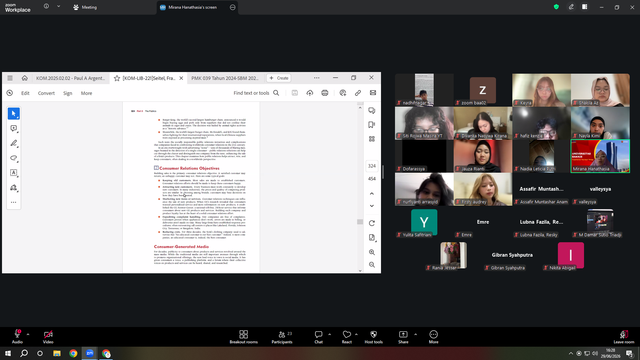Click the Share screen button
Viewport: 640px width, 360px height.
click(x=403, y=337)
